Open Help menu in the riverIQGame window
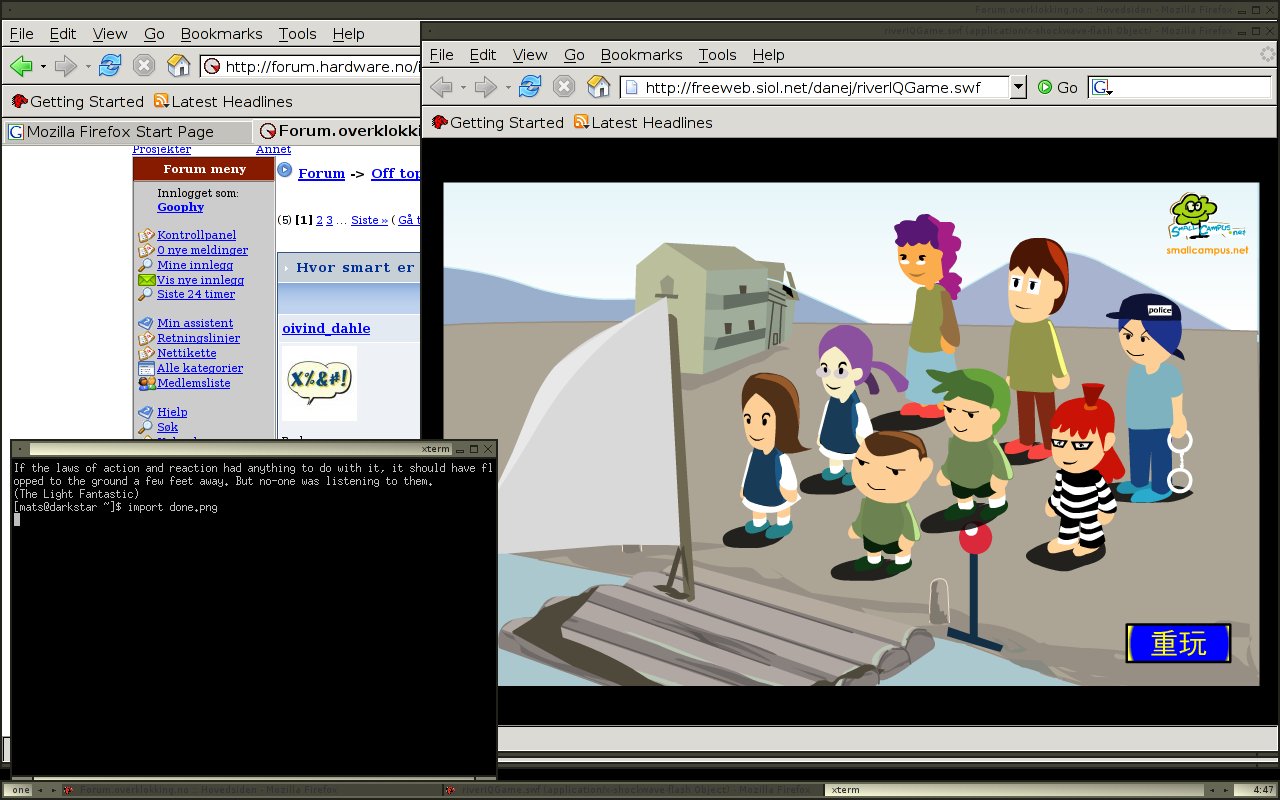1280x800 pixels. 768,55
